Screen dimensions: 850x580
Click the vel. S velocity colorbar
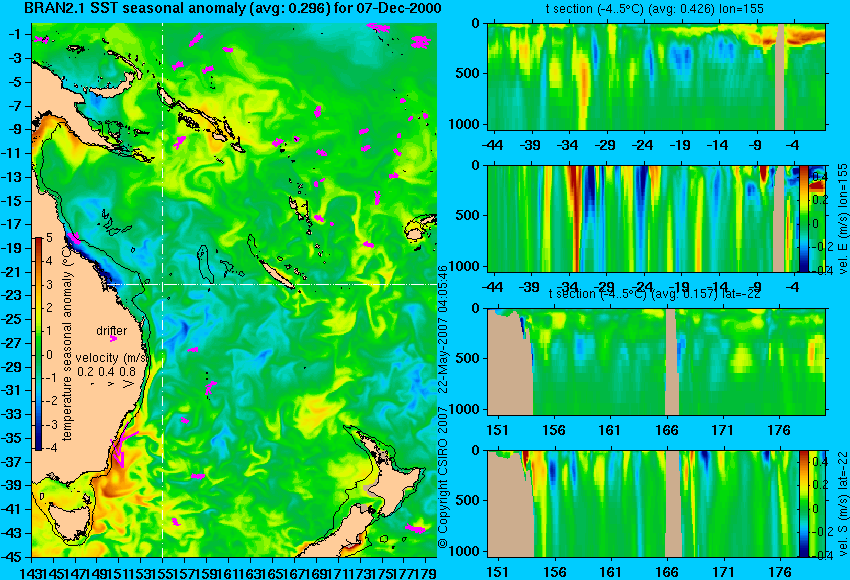(804, 504)
